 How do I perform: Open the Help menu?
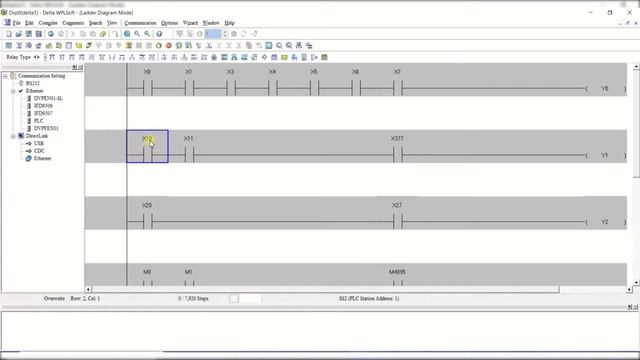pyautogui.click(x=229, y=23)
